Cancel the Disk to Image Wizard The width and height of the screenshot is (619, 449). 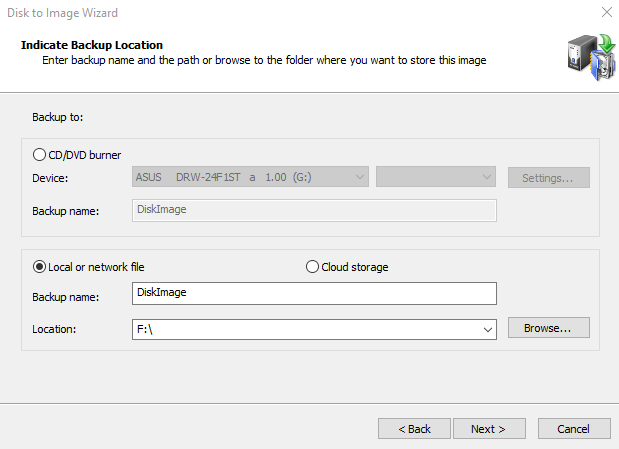tap(574, 428)
